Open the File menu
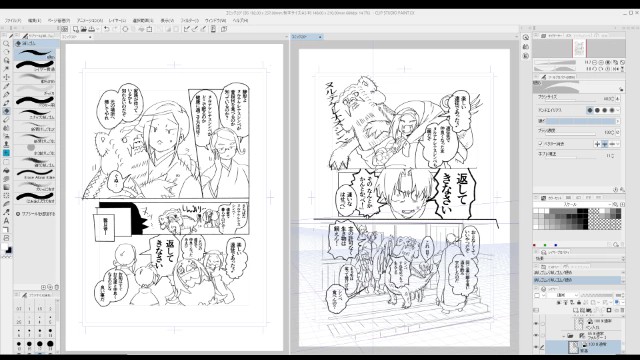The height and width of the screenshot is (360, 640). [x=13, y=20]
